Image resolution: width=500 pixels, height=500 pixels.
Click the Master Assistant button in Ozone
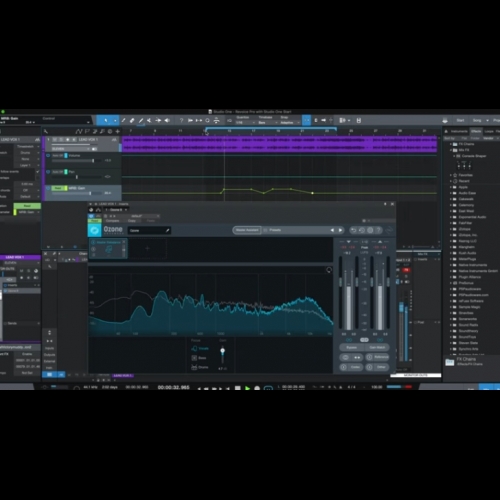(x=247, y=230)
